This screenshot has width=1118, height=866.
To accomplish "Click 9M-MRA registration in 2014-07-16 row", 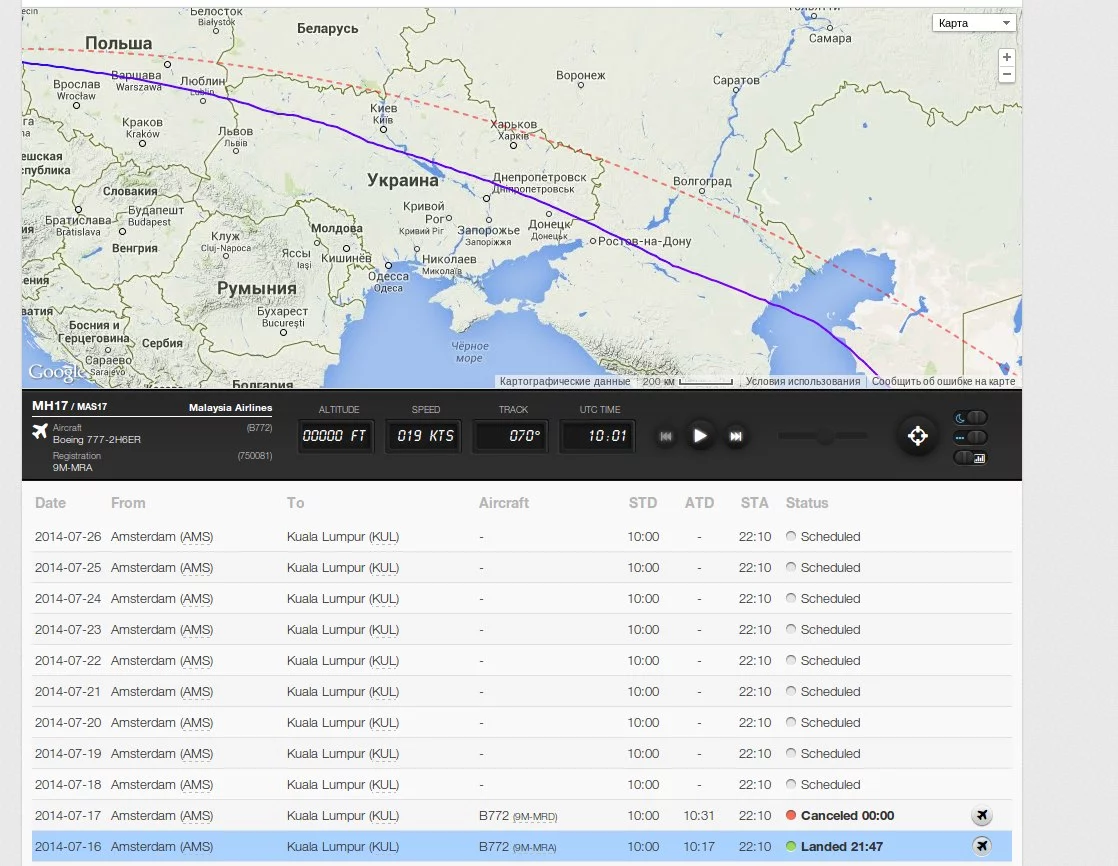I will coord(535,847).
